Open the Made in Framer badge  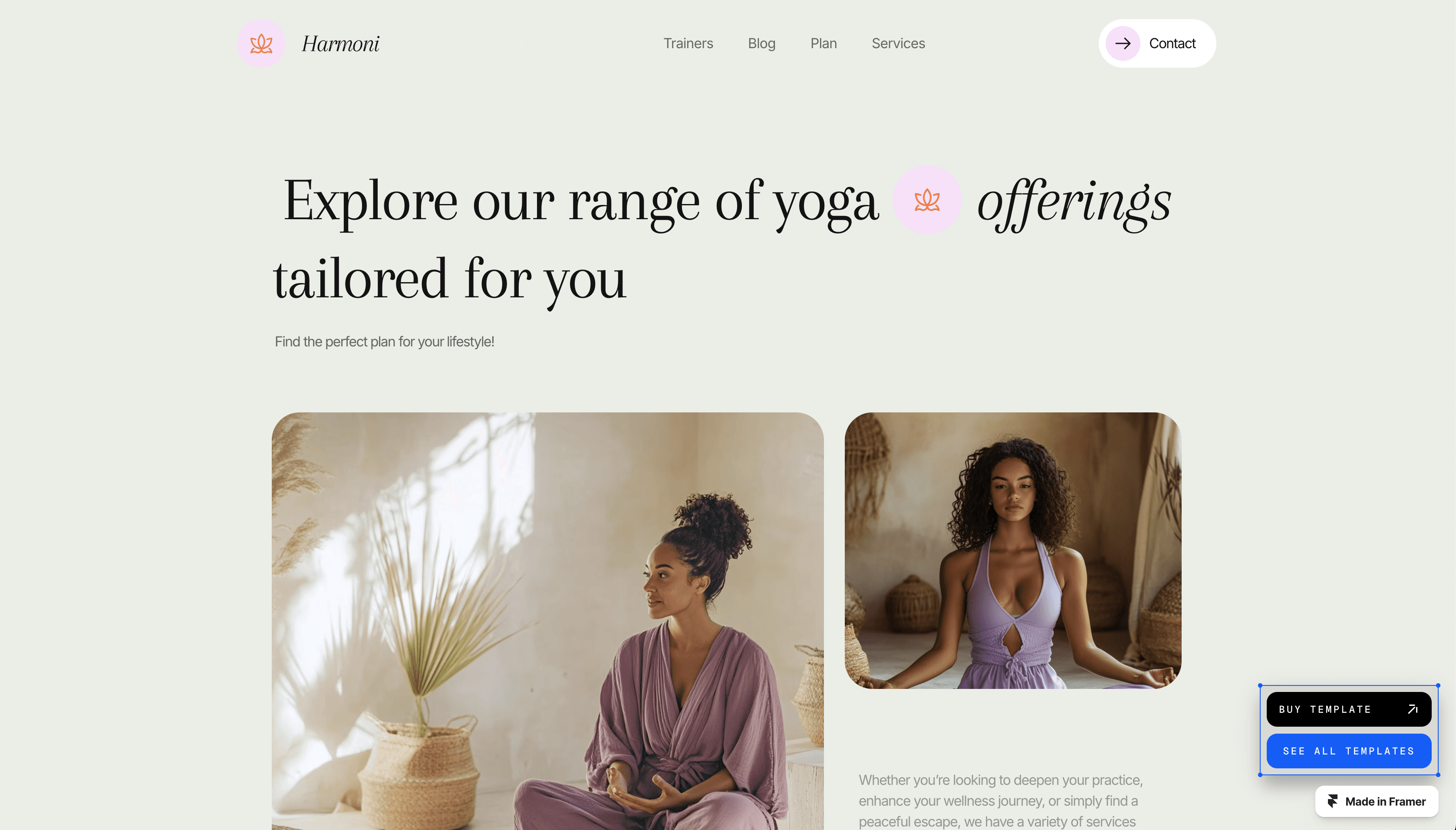coord(1376,801)
